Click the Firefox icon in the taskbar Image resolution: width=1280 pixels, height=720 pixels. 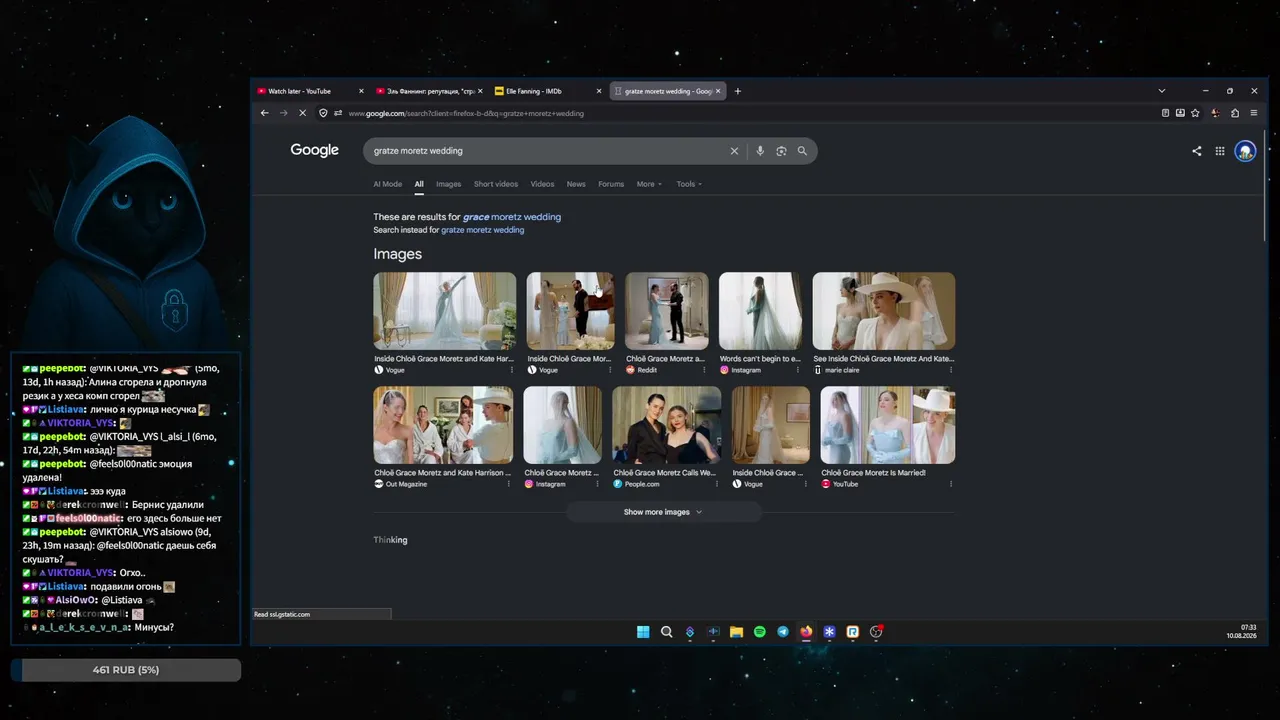pos(806,632)
